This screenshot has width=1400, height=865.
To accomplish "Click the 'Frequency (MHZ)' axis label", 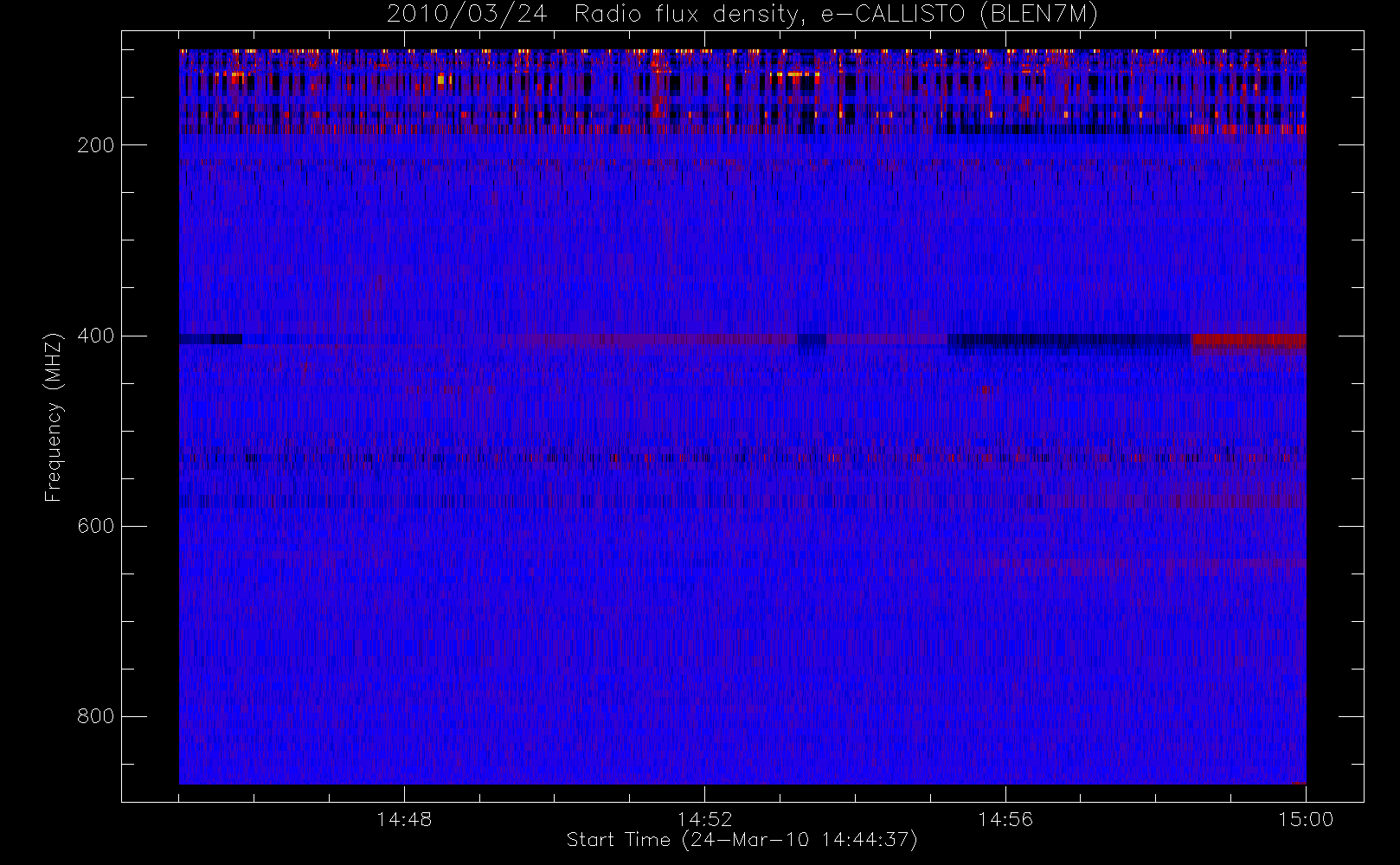I will (x=54, y=417).
